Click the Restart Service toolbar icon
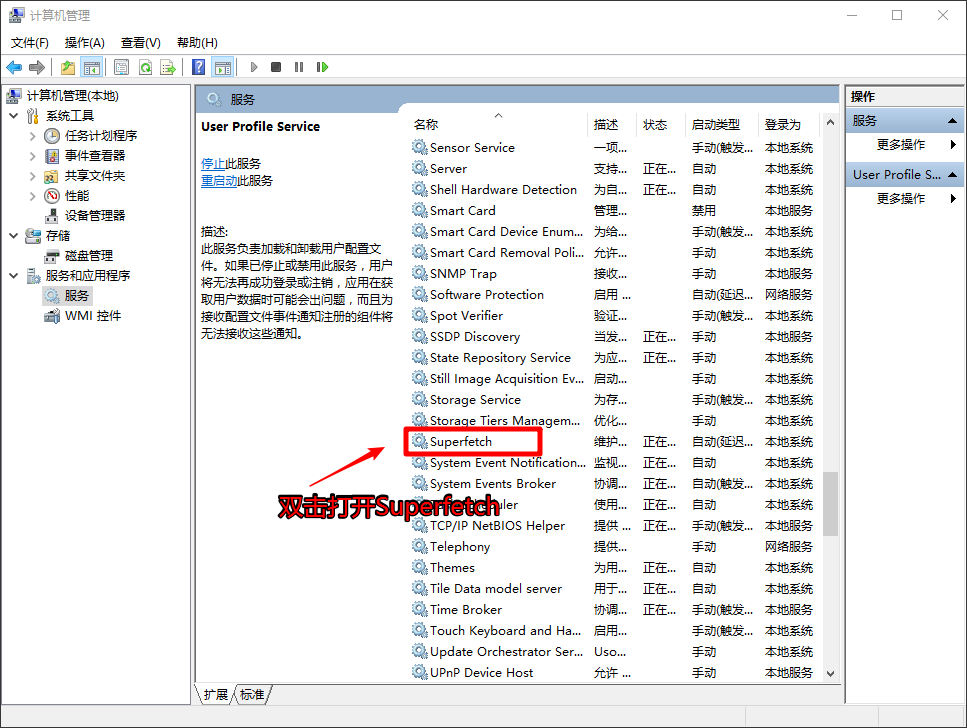 [x=322, y=67]
